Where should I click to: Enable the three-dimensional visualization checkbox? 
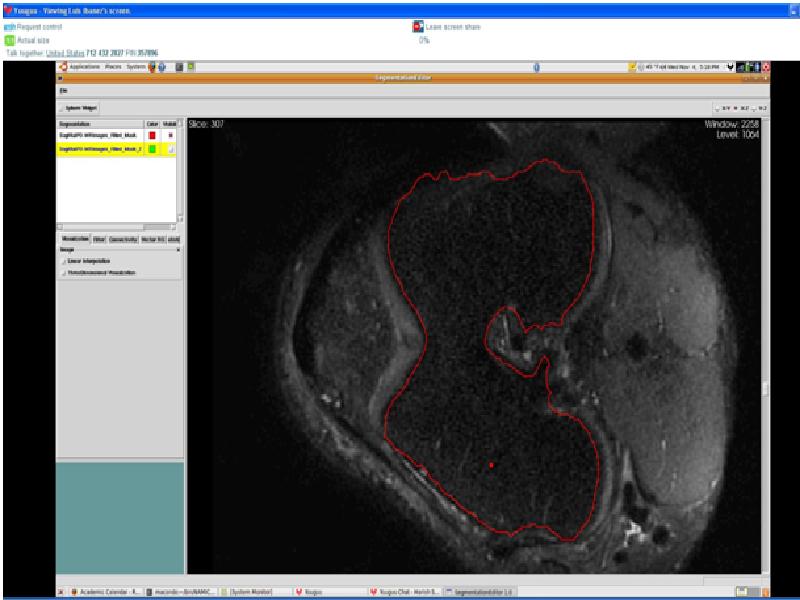(x=63, y=272)
